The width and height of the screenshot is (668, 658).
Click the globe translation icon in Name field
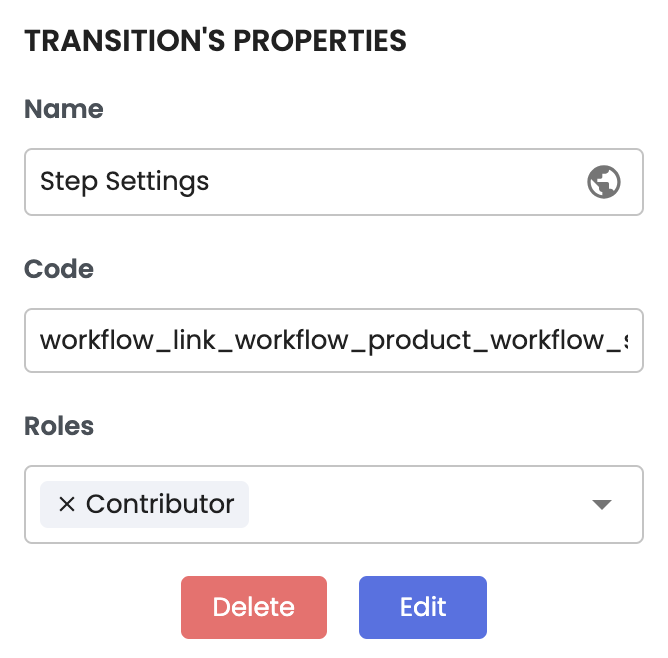pyautogui.click(x=603, y=182)
